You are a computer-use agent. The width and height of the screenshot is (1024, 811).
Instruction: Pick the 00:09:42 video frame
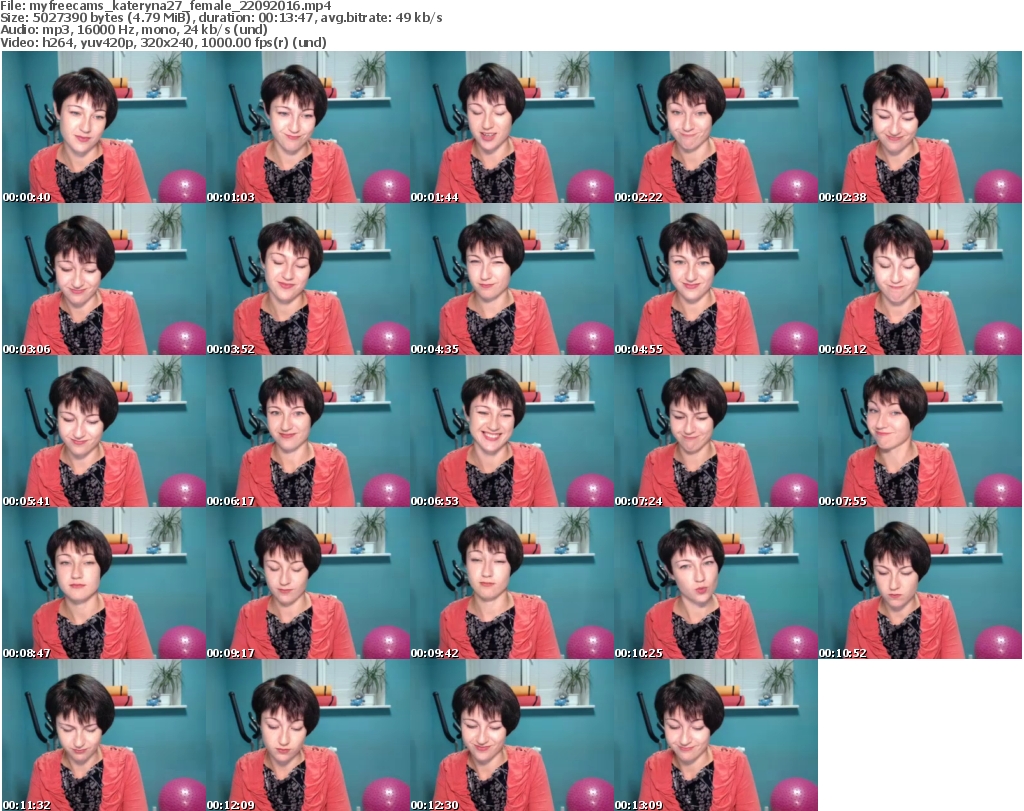coord(511,583)
